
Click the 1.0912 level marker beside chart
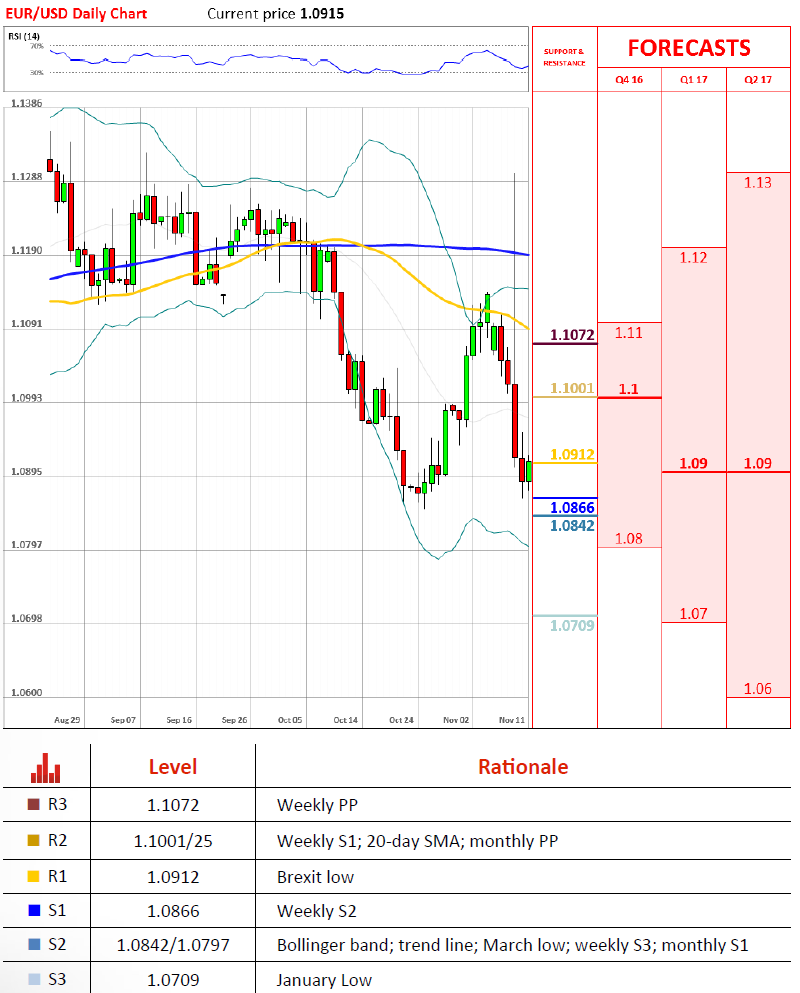[x=573, y=454]
